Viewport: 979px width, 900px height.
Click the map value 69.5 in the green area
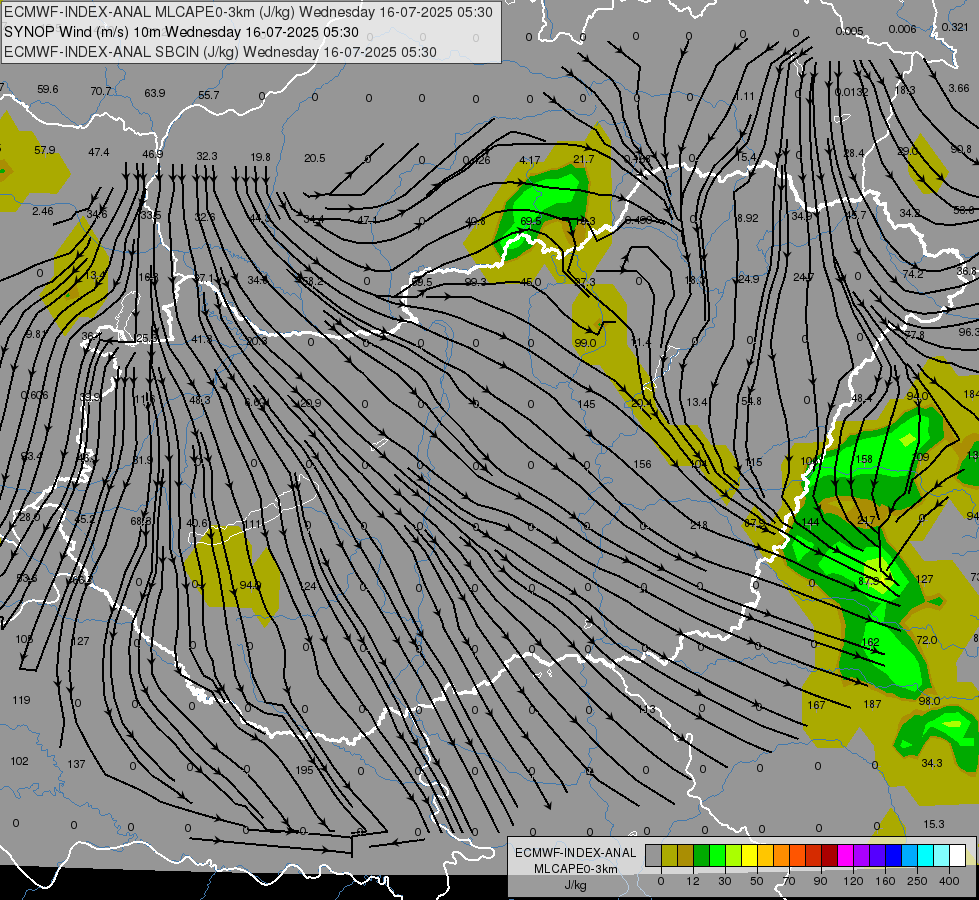tap(531, 221)
